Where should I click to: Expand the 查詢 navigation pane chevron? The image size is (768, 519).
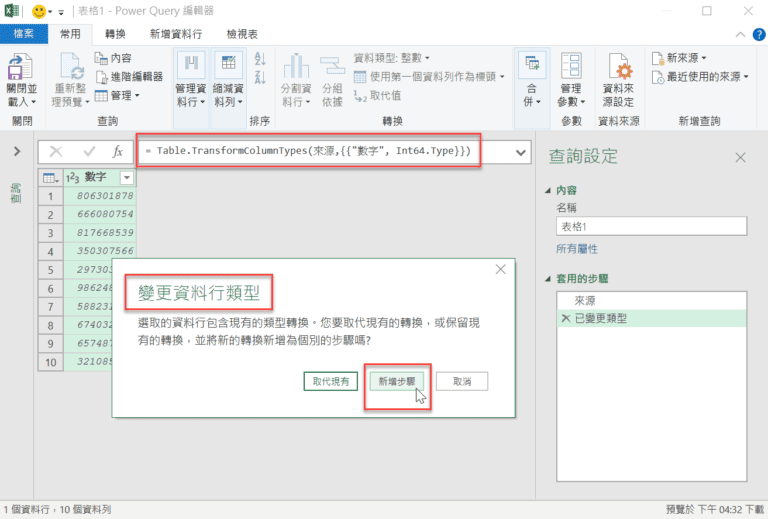(x=17, y=152)
